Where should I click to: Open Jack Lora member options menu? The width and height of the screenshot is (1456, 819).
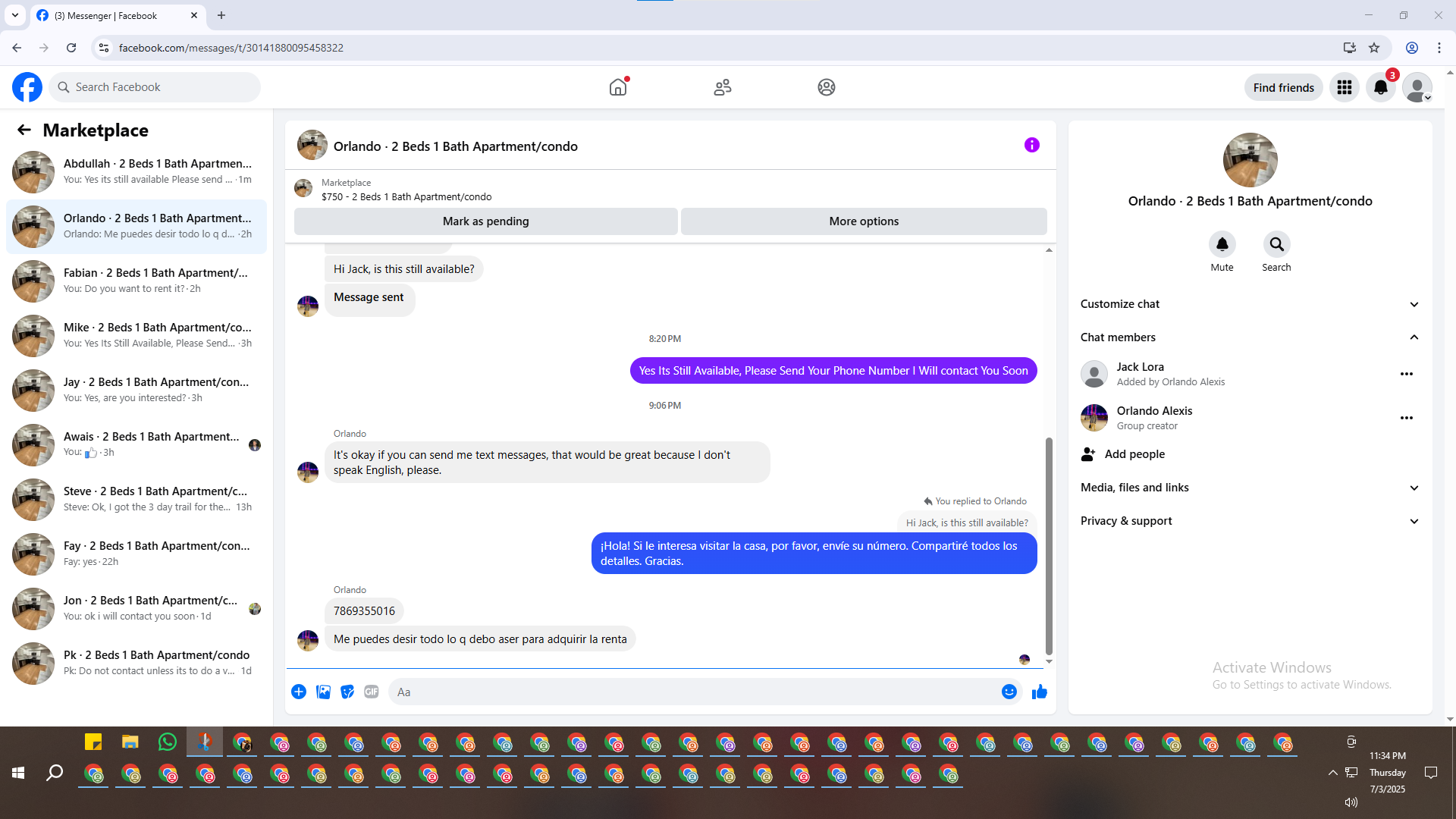[x=1406, y=374]
